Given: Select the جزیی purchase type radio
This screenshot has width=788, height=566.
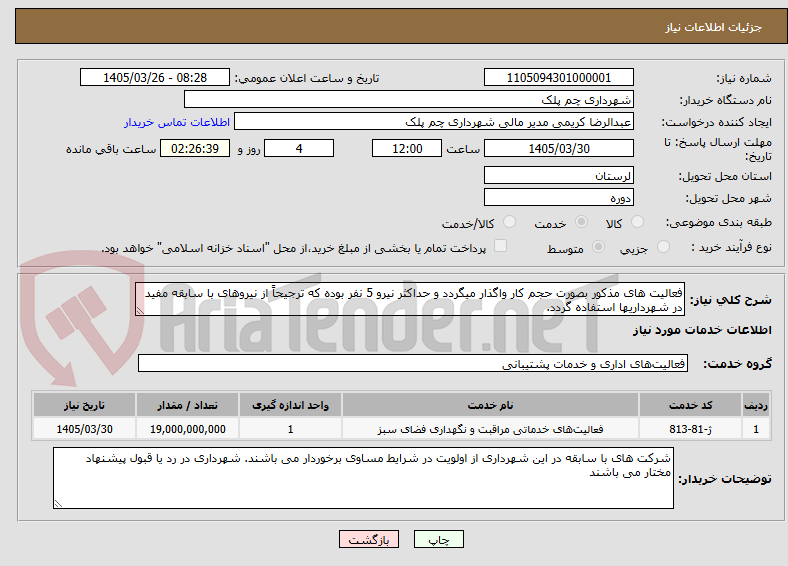Looking at the screenshot, I should point(663,246).
